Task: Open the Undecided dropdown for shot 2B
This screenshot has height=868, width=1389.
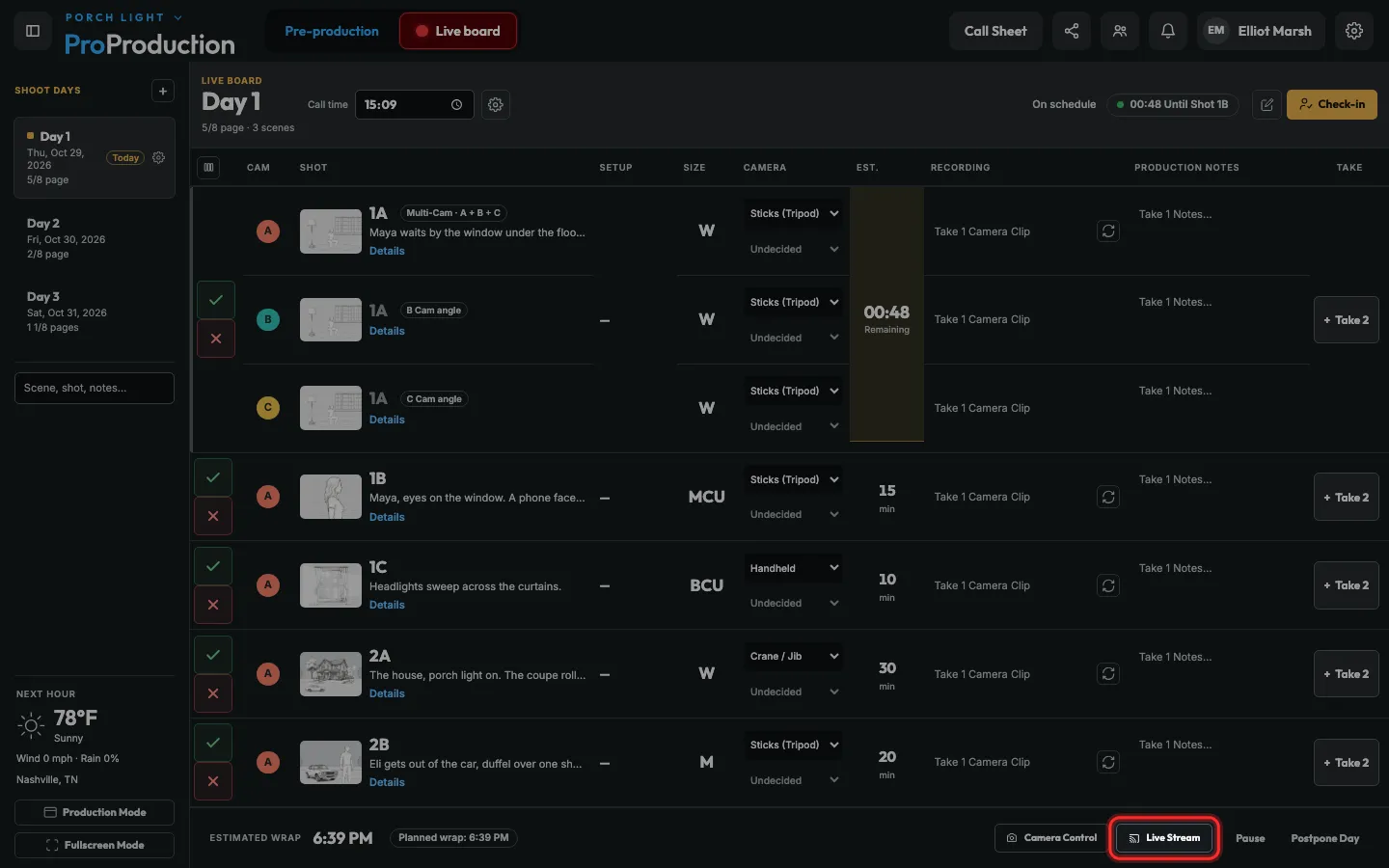Action: [793, 780]
